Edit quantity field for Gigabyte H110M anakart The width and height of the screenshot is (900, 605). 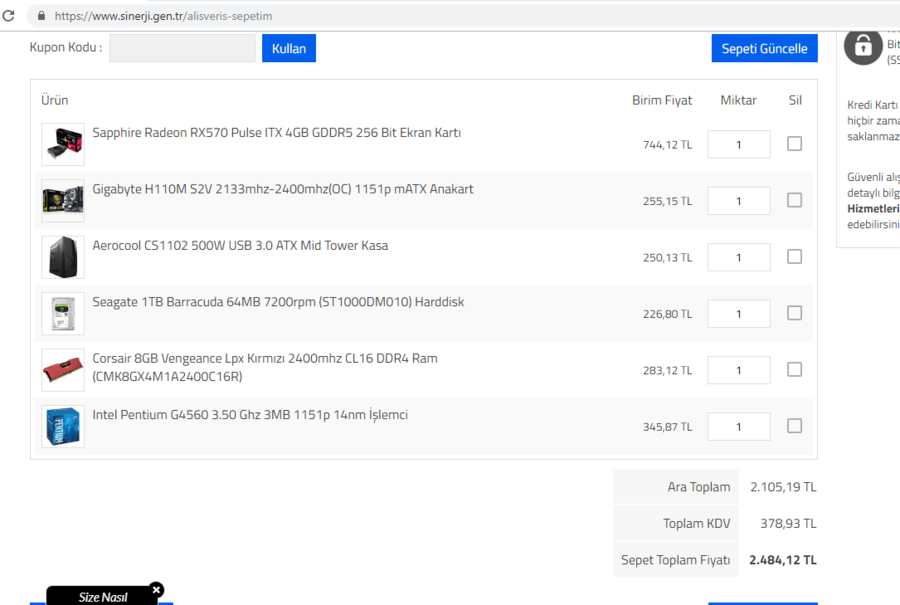[x=739, y=201]
